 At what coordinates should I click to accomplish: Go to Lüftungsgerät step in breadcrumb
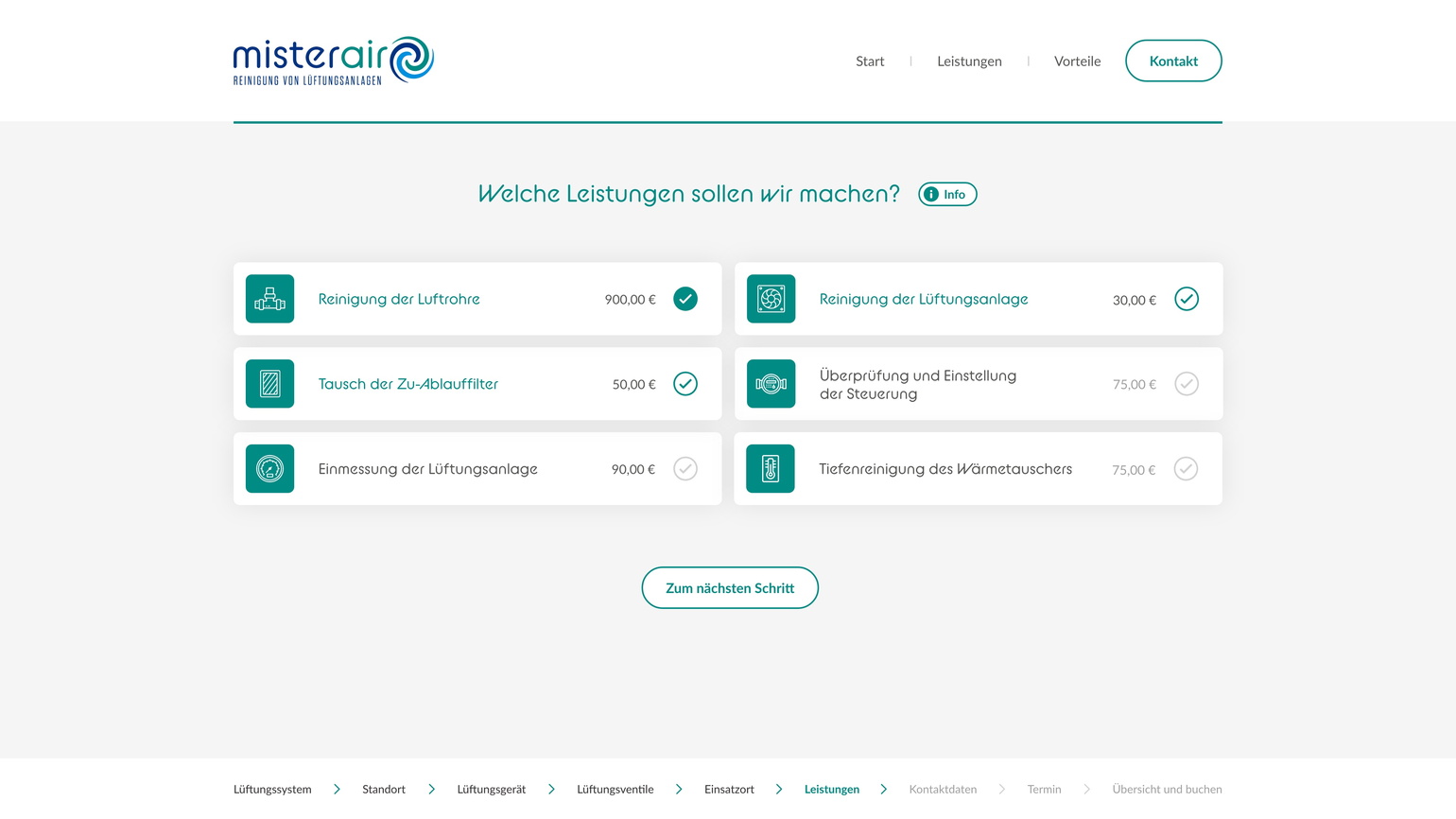pos(492,790)
